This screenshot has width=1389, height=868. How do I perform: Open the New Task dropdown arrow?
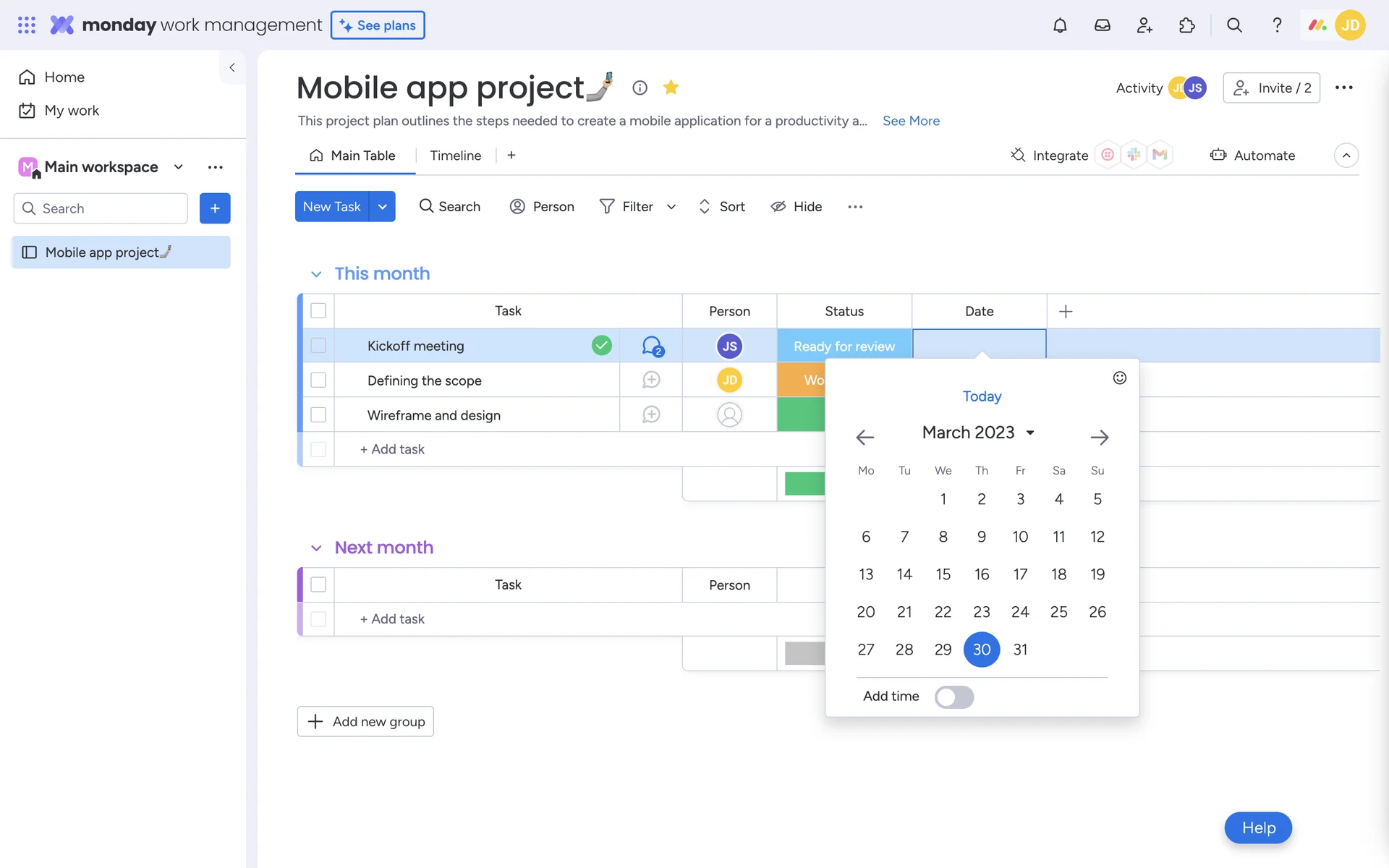[382, 207]
